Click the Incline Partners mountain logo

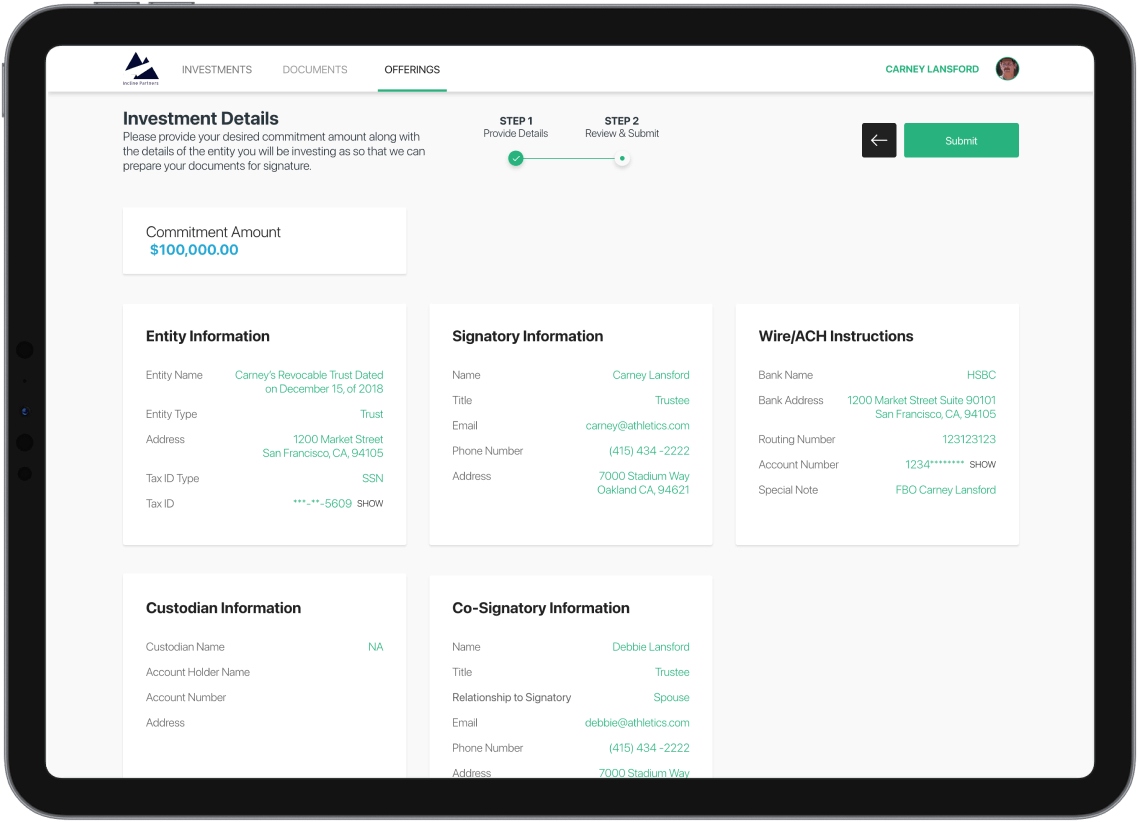pyautogui.click(x=141, y=68)
